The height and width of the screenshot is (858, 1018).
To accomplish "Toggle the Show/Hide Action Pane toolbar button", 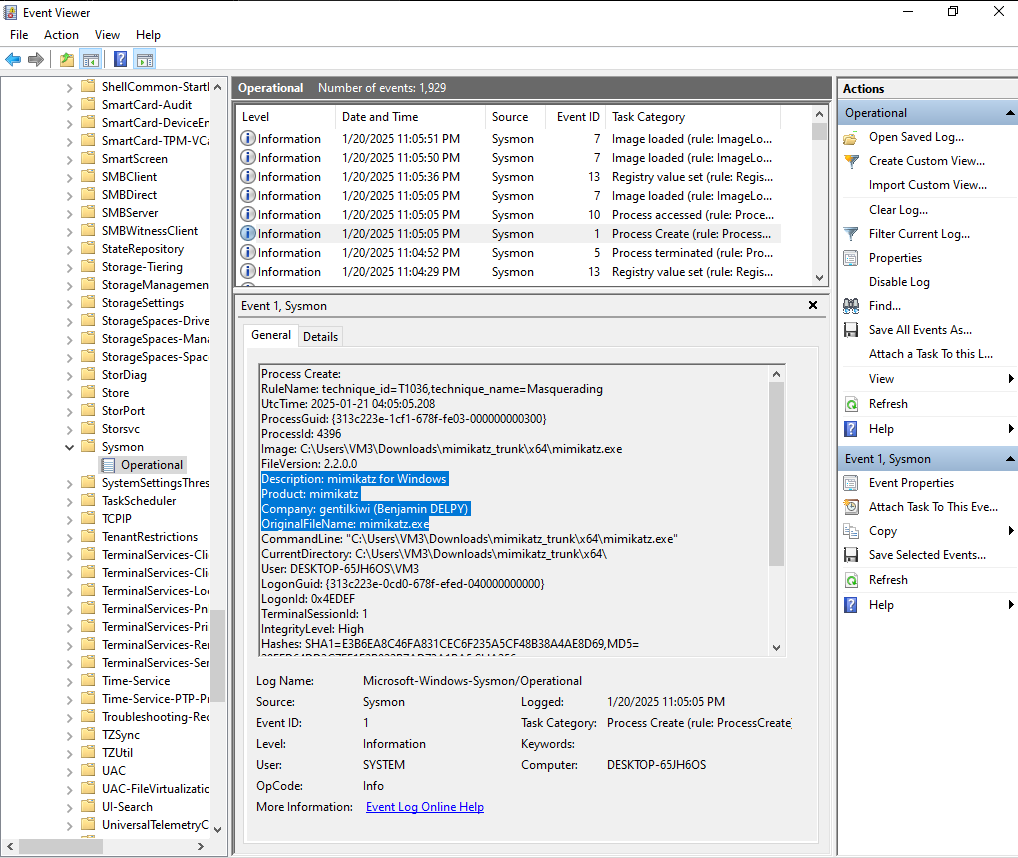I will (x=144, y=59).
